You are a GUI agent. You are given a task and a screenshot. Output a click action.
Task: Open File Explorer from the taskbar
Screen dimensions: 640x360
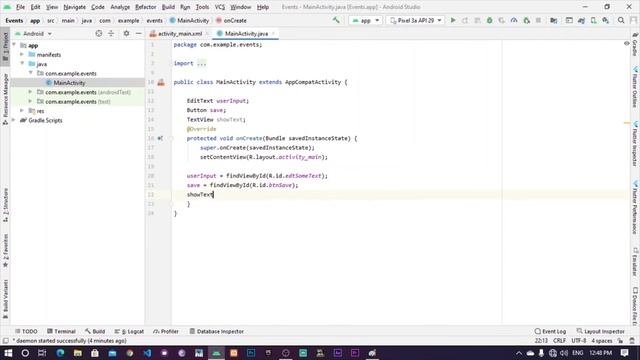point(78,353)
